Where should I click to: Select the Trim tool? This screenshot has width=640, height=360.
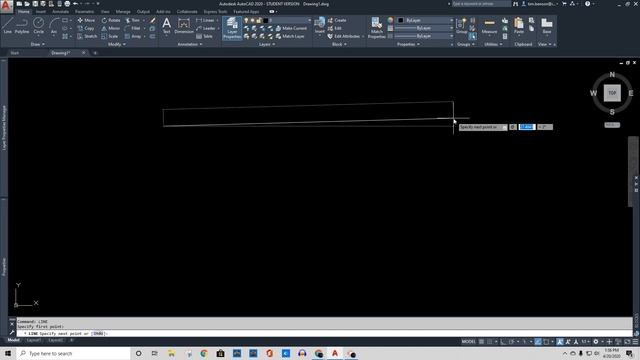click(133, 20)
